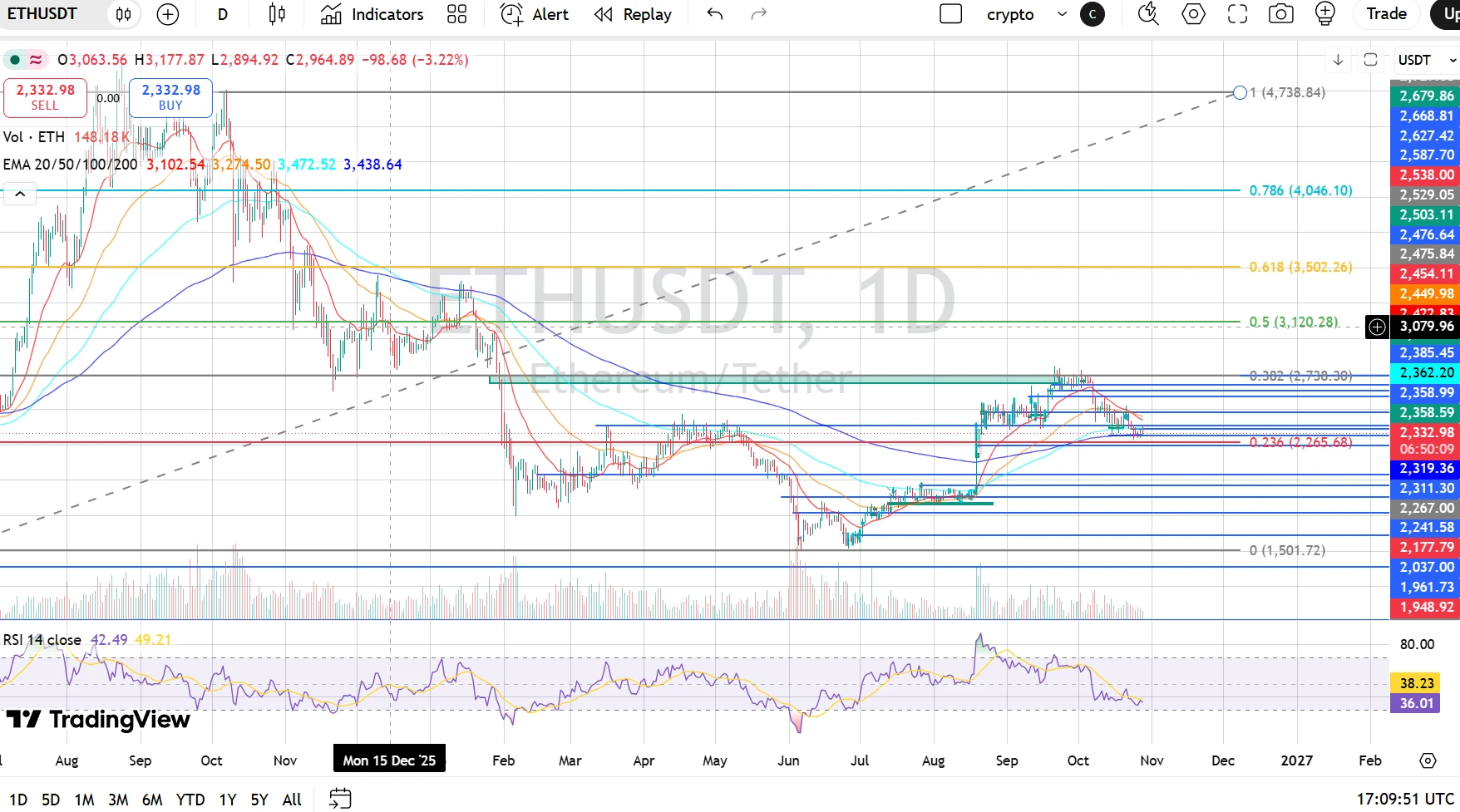
Task: Collapse the indicator legend chevron
Action: pyautogui.click(x=20, y=194)
